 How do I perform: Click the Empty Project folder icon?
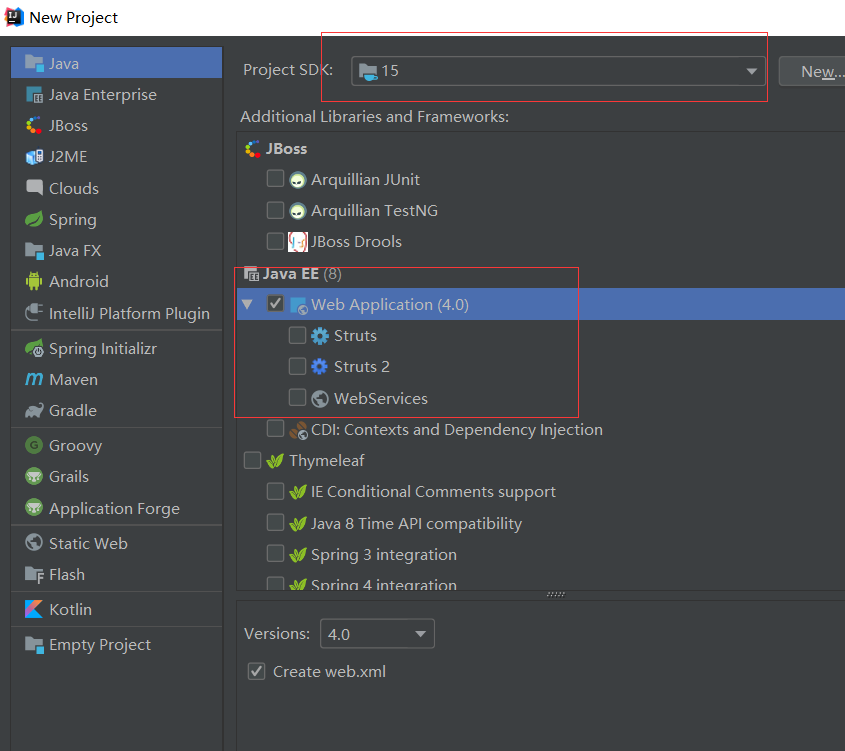(x=34, y=645)
